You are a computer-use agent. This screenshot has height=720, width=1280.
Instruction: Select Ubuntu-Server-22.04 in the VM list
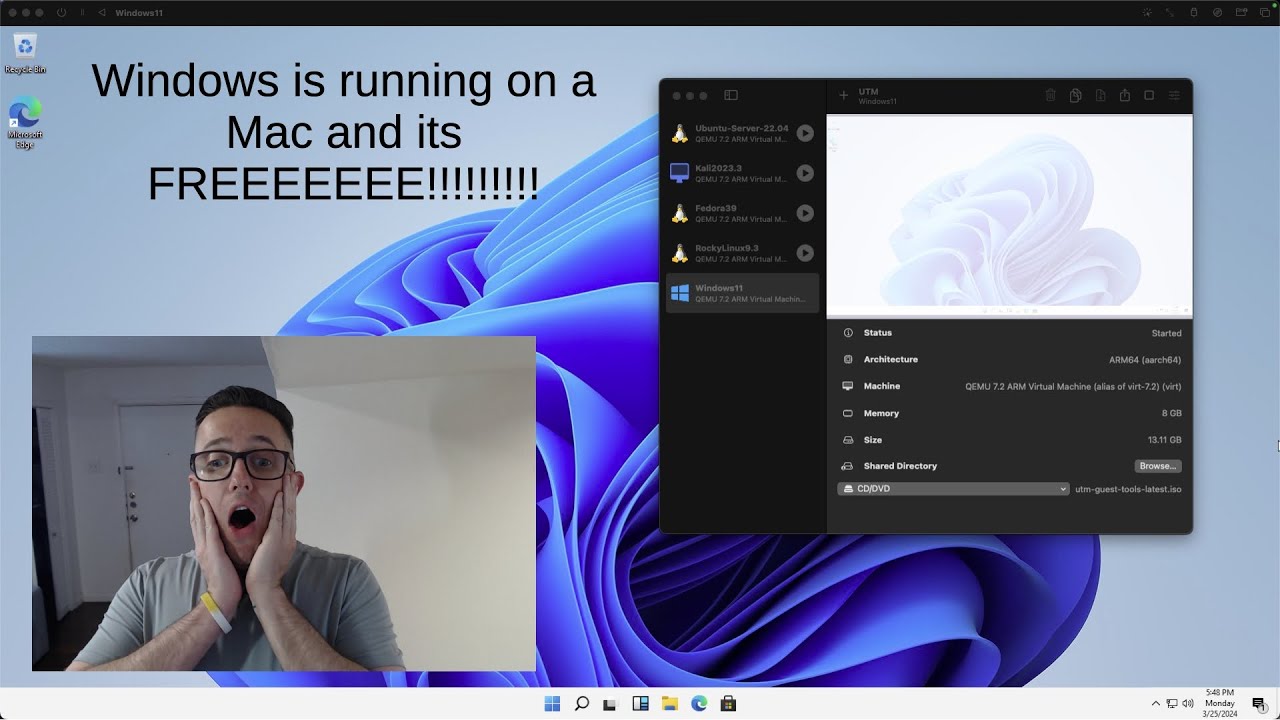[742, 133]
